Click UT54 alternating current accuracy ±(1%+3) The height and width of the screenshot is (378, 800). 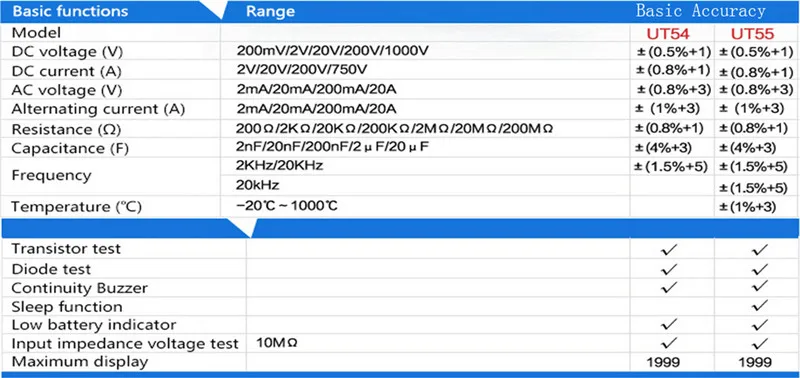coord(668,108)
